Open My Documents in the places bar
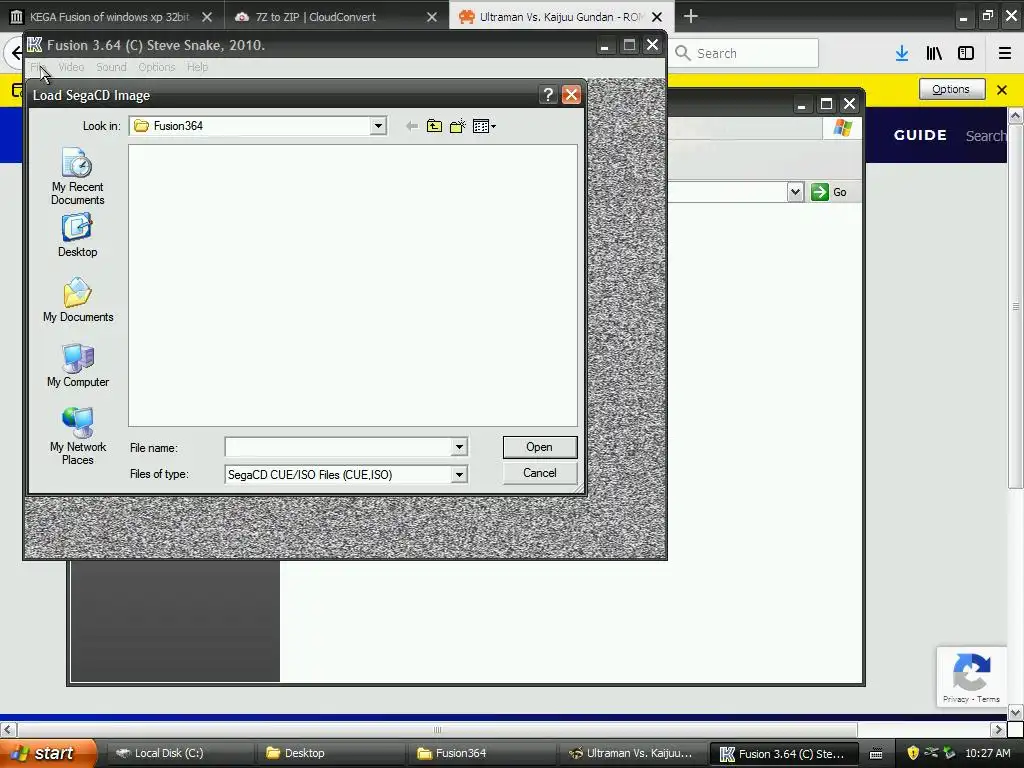Screen dimensions: 1024x768 (x=78, y=300)
